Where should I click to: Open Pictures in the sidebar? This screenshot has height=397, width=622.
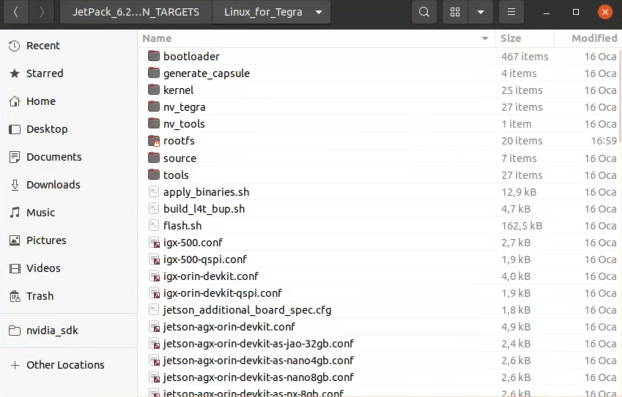click(68, 240)
